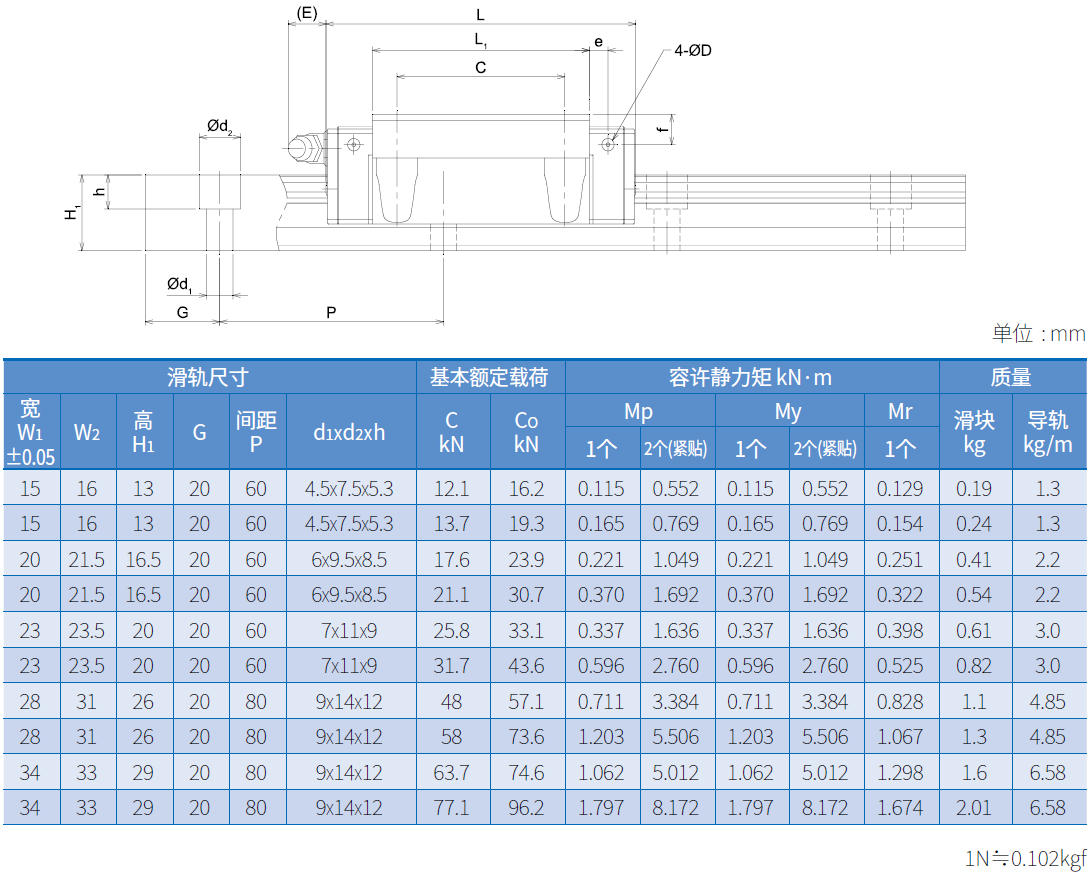Click the My sub-header
The width and height of the screenshot is (1090, 876).
pos(788,412)
